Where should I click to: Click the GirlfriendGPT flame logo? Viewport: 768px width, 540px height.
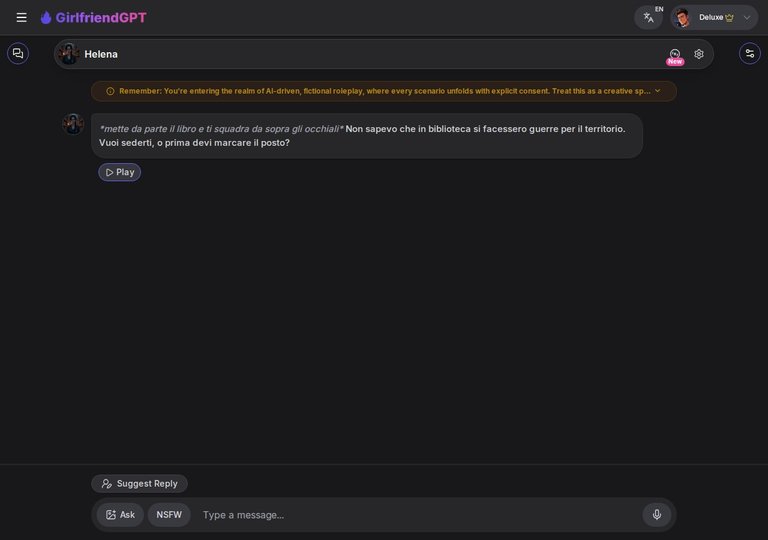pyautogui.click(x=46, y=18)
